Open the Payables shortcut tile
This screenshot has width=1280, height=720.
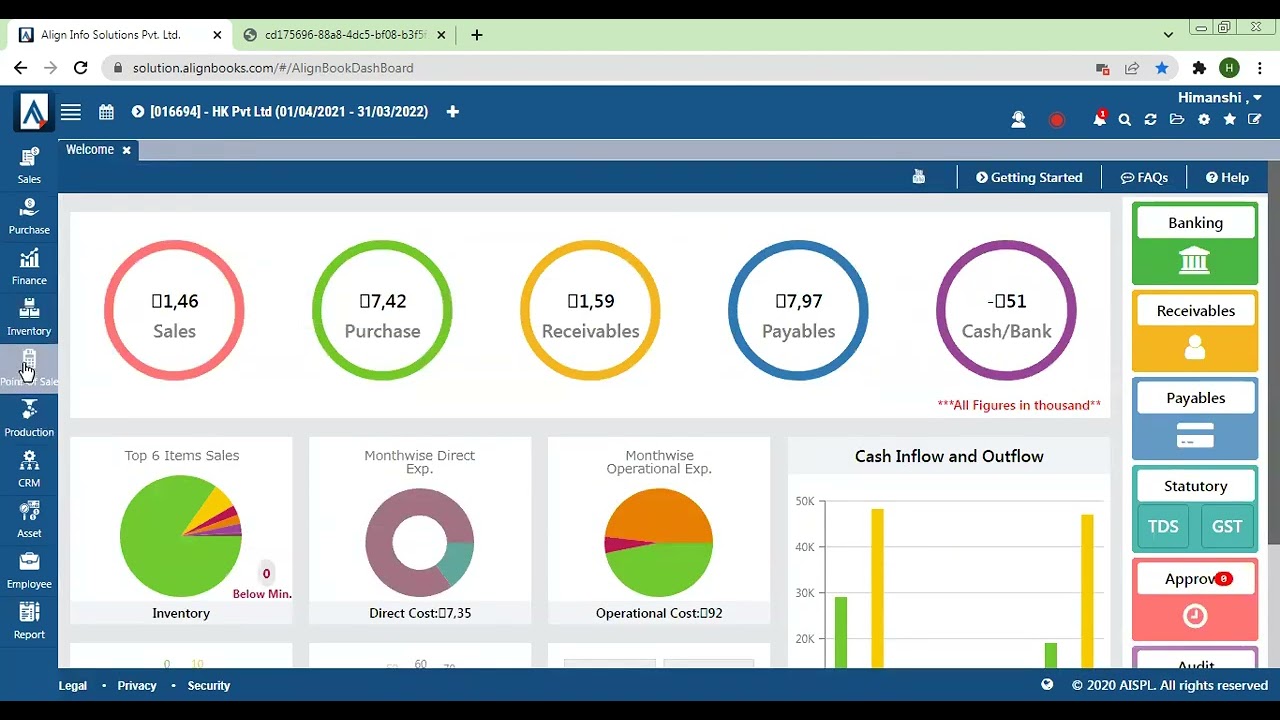point(1195,419)
